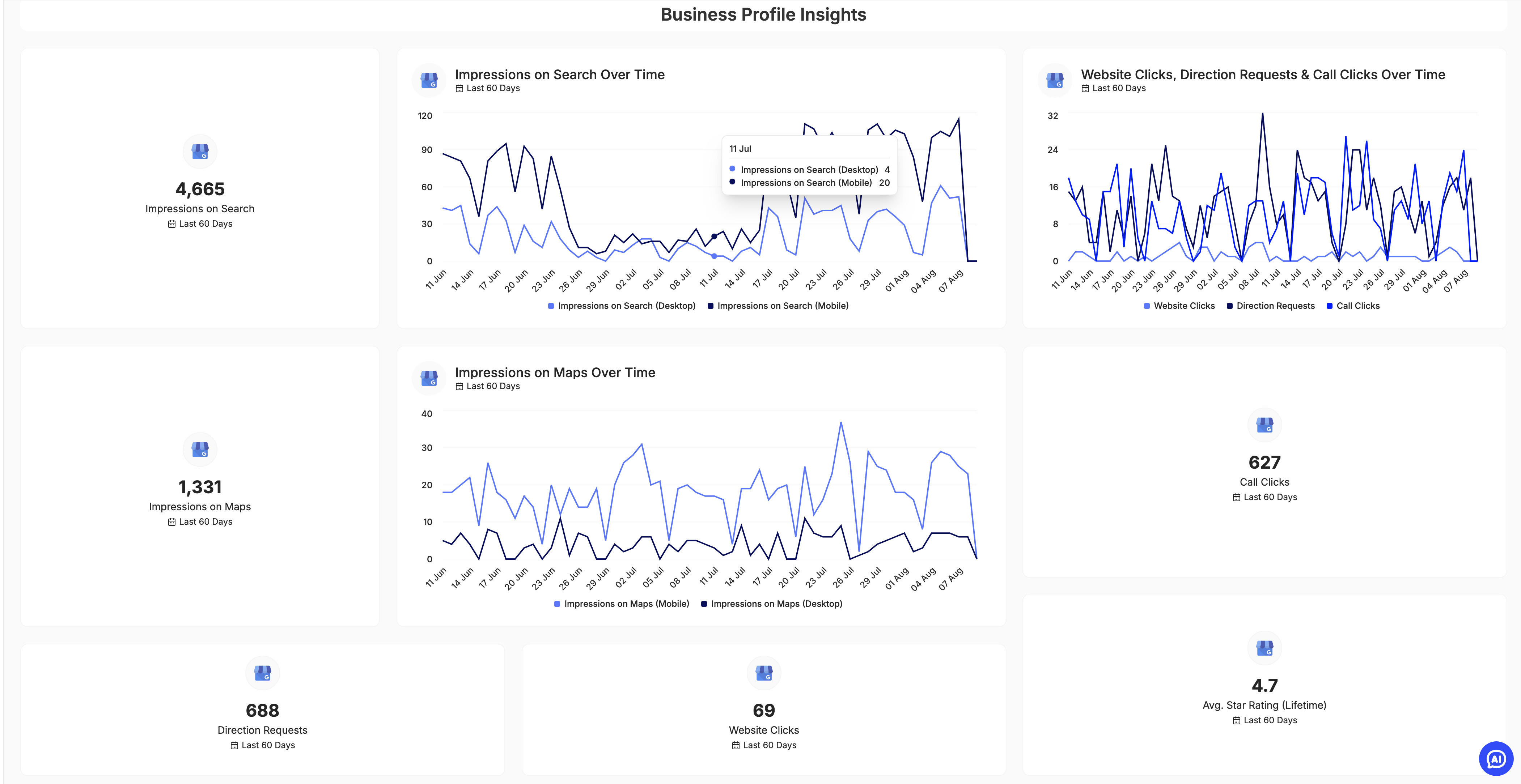1521x784 pixels.
Task: Toggle Impressions on Search (Mobile) legend series
Action: click(x=782, y=306)
